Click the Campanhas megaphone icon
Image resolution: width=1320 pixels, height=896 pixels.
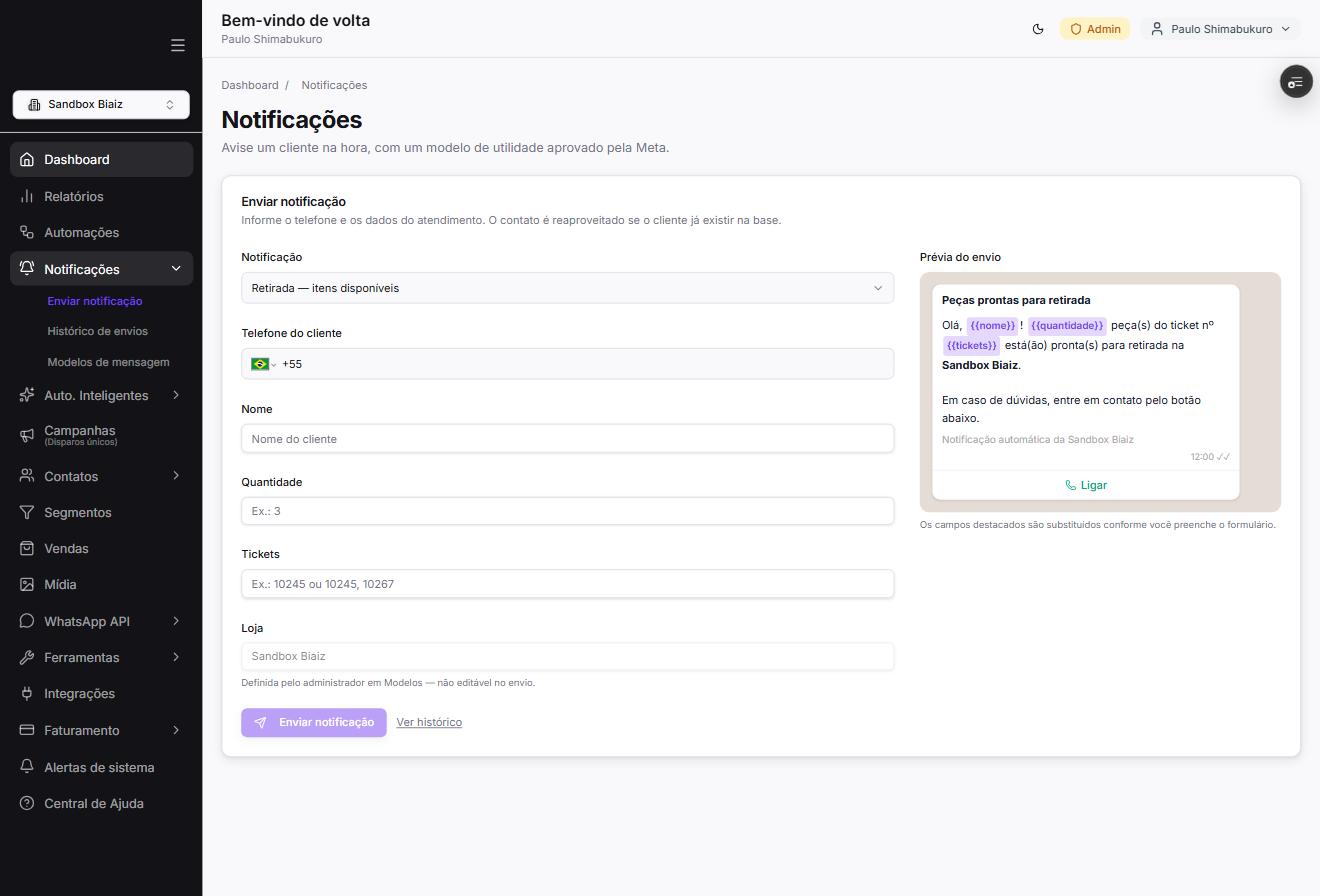(x=27, y=435)
